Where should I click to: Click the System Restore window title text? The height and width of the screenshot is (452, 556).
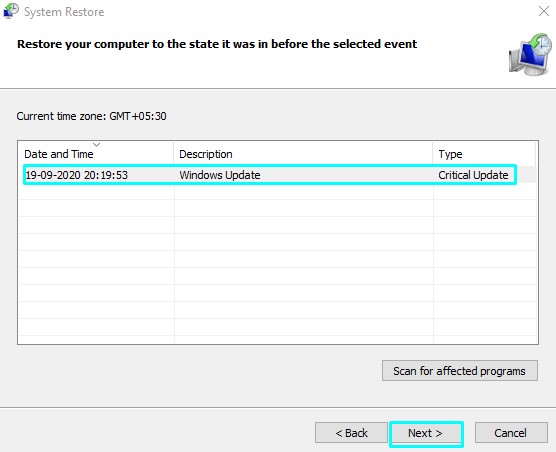click(64, 12)
